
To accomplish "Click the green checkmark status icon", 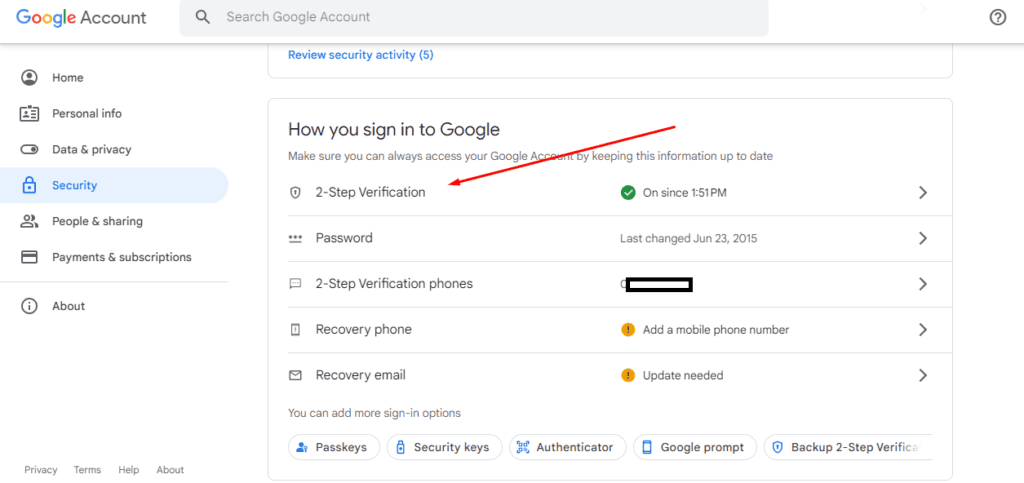I will point(628,193).
